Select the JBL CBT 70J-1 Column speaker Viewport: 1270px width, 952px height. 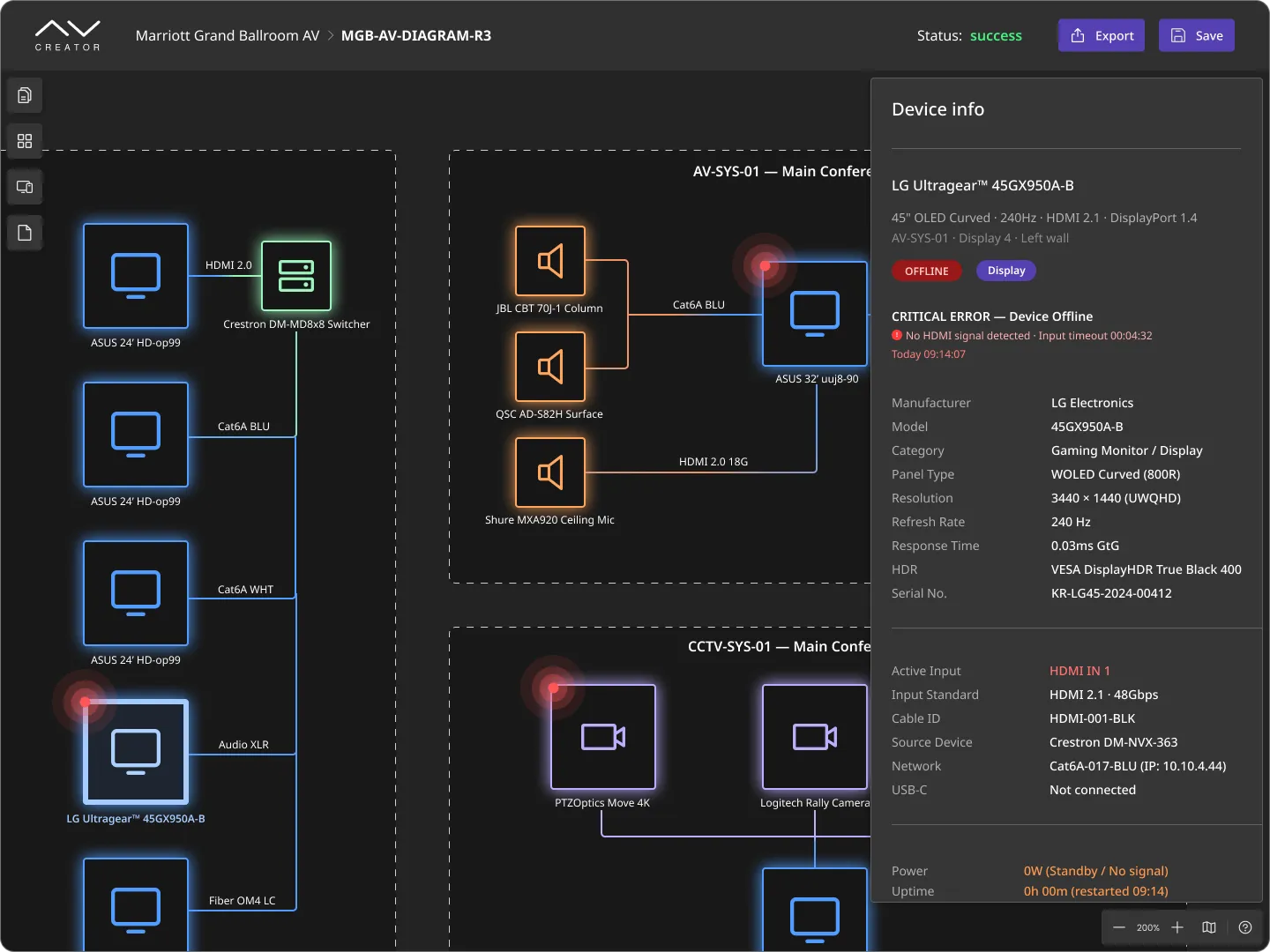[550, 261]
